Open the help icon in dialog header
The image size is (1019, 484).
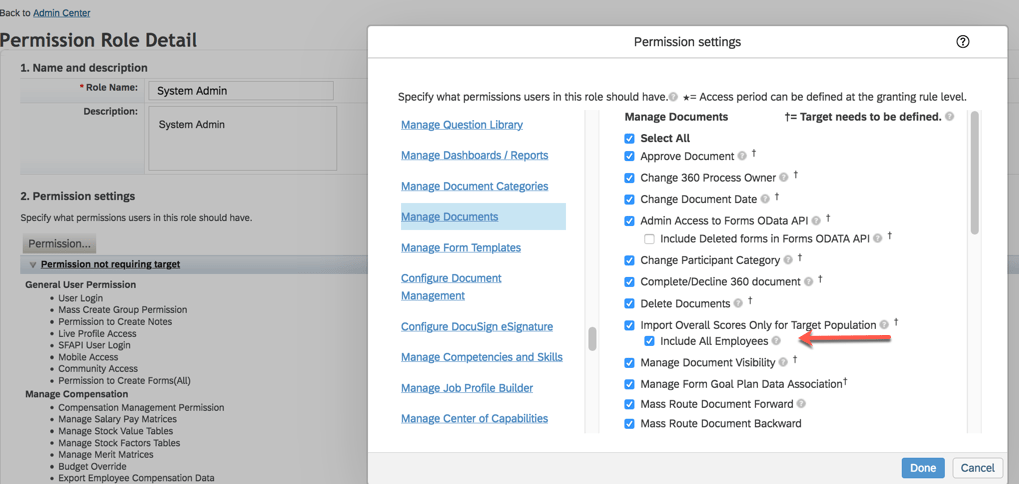pos(962,42)
